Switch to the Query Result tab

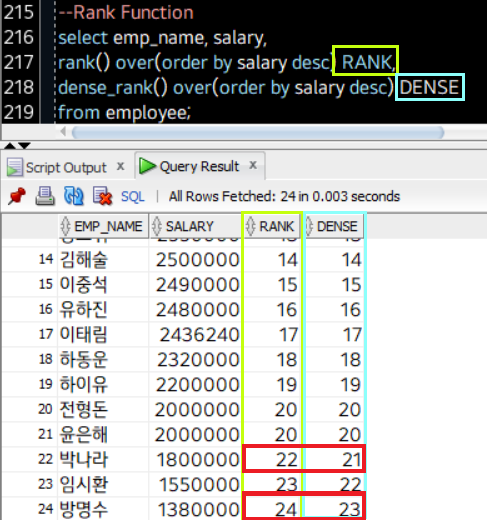(x=199, y=166)
